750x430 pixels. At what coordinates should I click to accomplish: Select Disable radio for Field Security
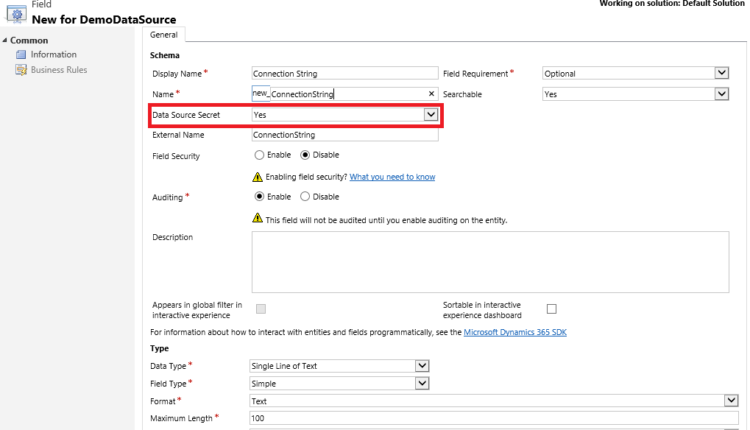point(306,155)
